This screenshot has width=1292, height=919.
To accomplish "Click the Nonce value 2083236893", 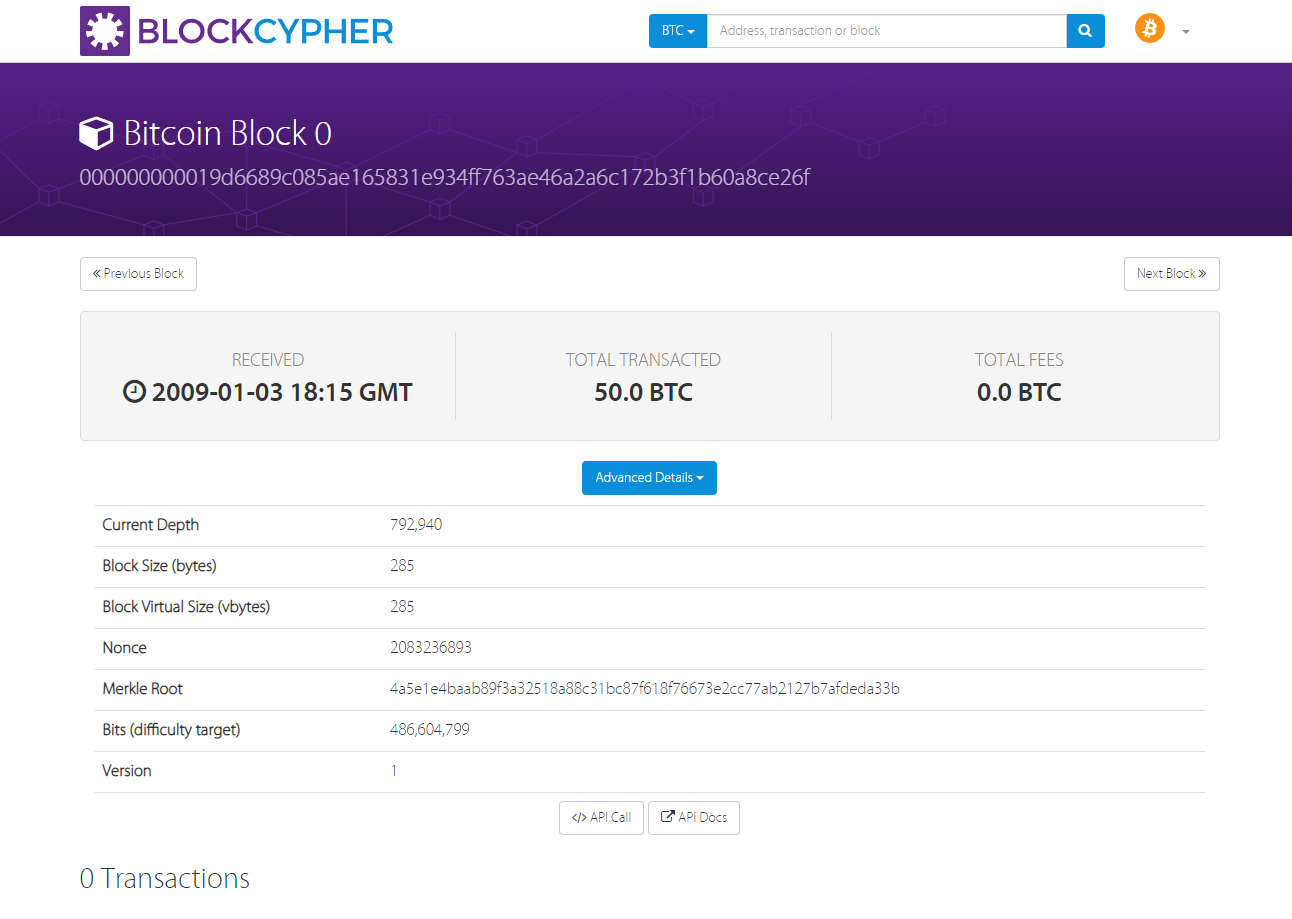I will (431, 648).
